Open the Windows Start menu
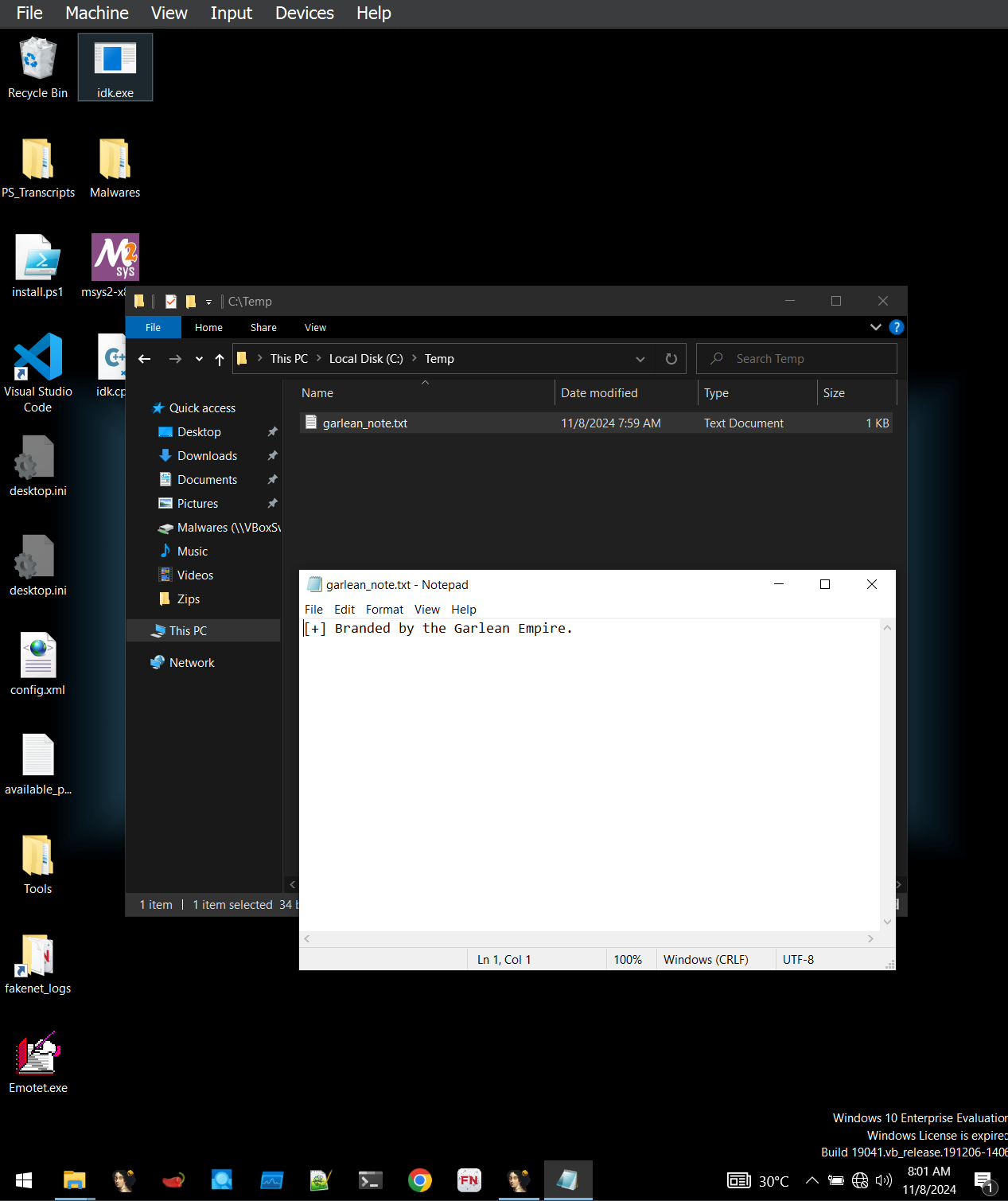The image size is (1008, 1201). (24, 1180)
